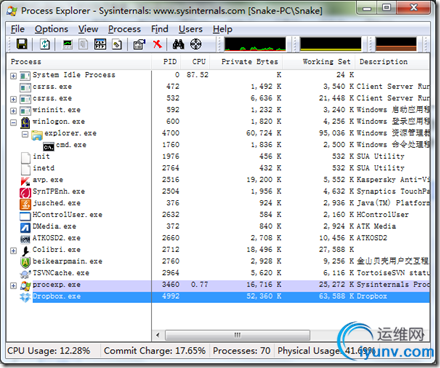The image size is (440, 368).
Task: Click the 87.52 CPU value
Action: [197, 75]
